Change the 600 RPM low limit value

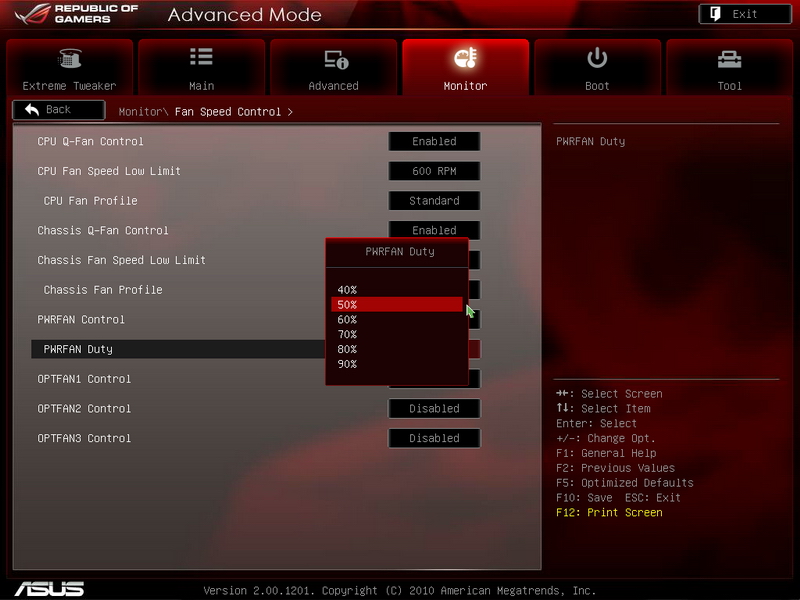pos(434,171)
